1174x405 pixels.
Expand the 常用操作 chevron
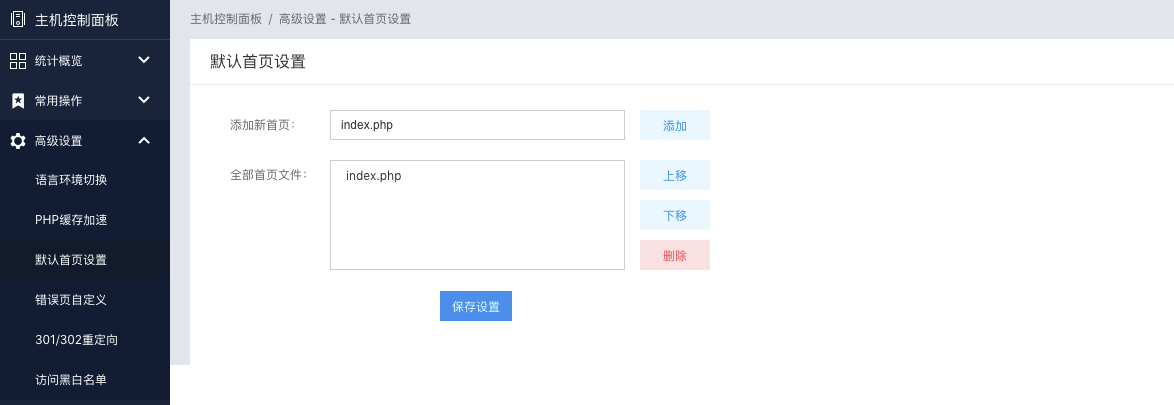point(145,100)
